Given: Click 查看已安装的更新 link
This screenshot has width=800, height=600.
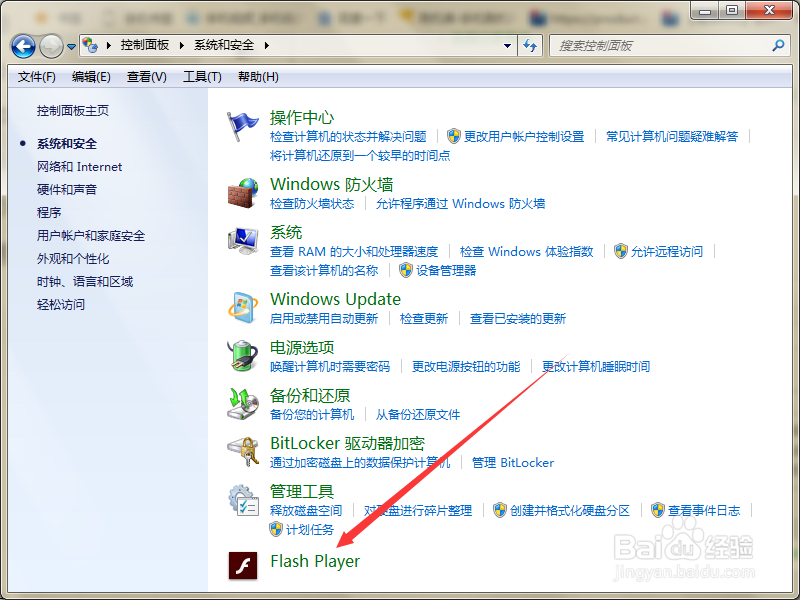Looking at the screenshot, I should (x=518, y=319).
